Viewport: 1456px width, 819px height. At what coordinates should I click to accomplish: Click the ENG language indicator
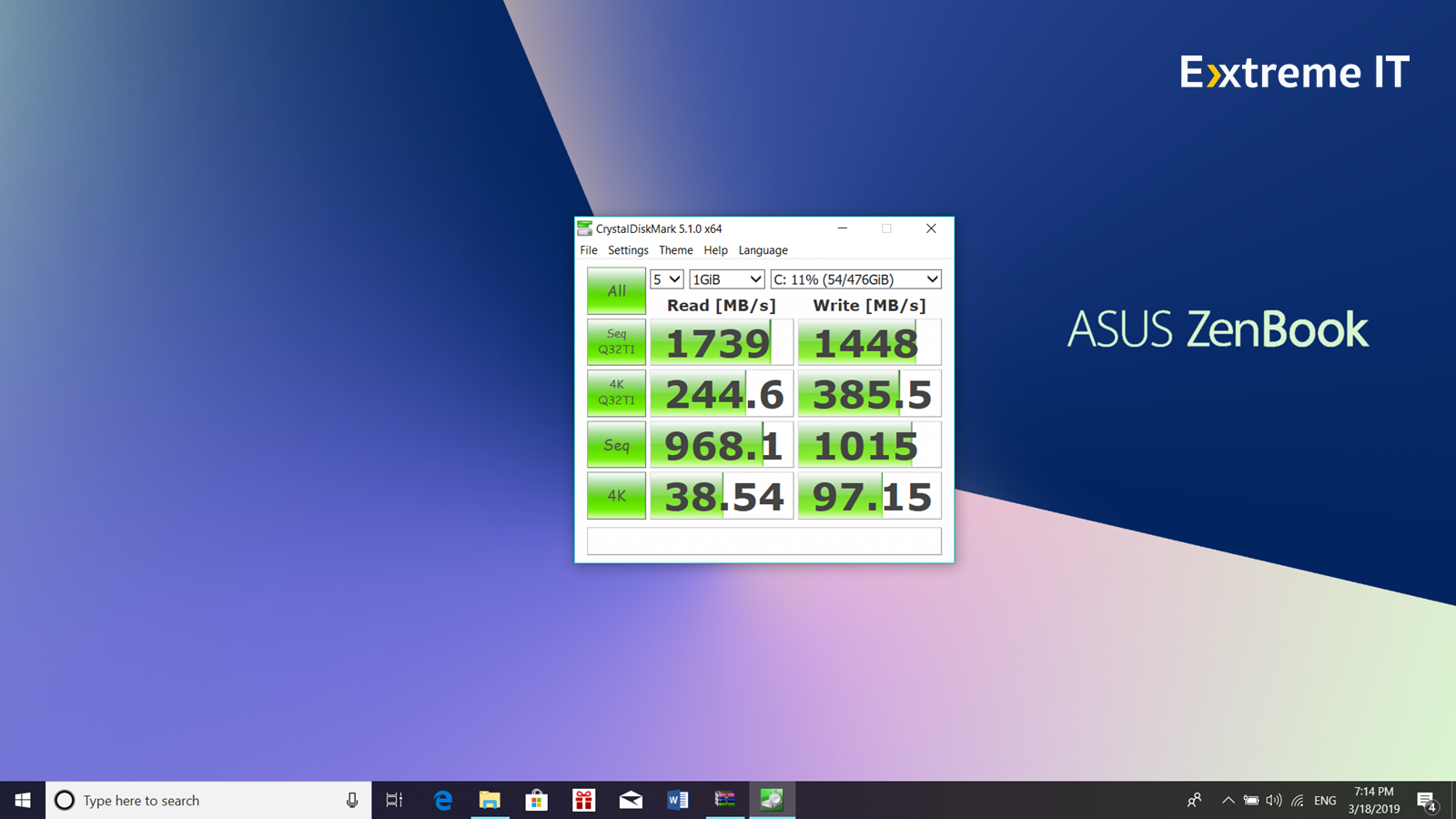1325,801
